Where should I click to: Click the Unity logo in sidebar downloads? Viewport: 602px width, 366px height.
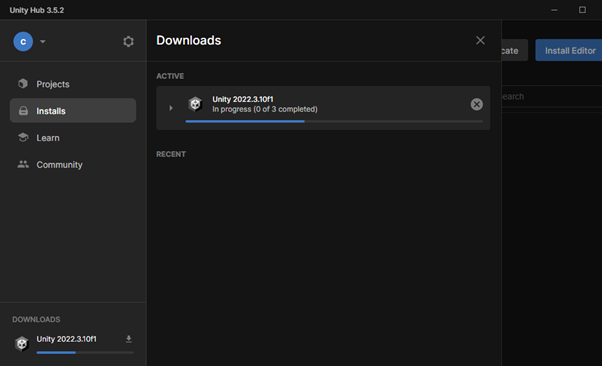22,343
